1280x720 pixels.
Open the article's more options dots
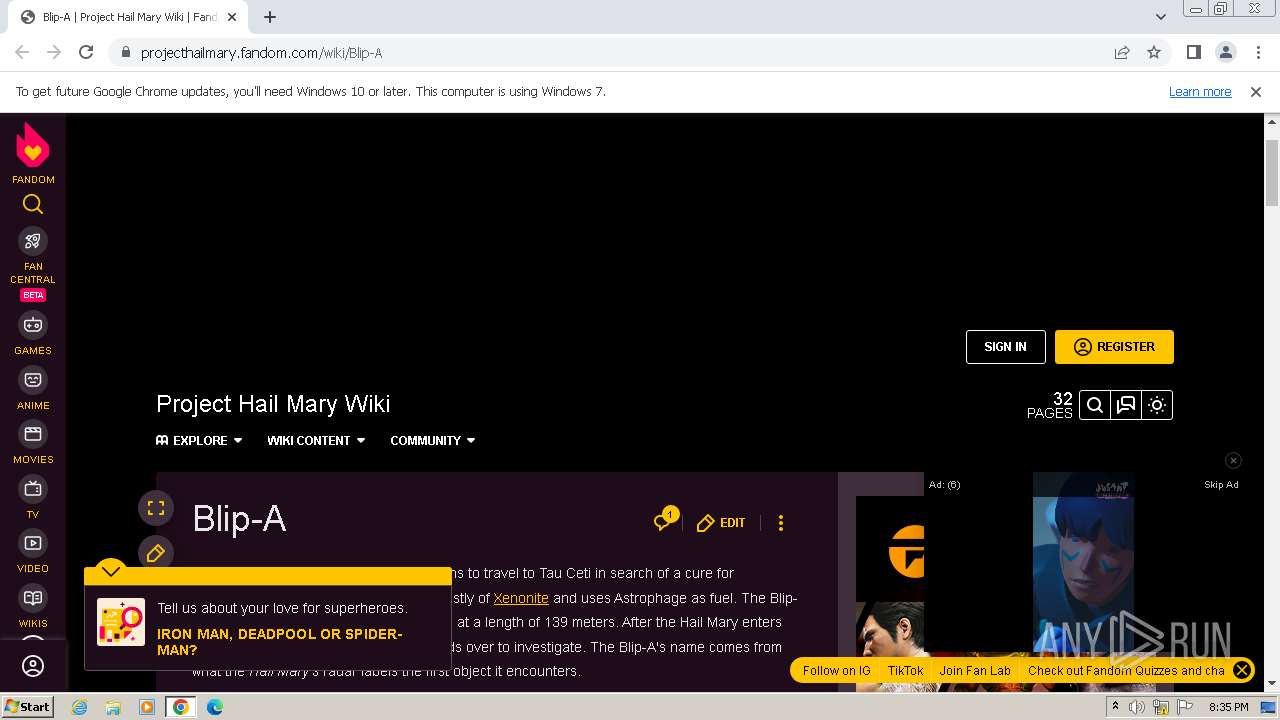click(x=781, y=523)
